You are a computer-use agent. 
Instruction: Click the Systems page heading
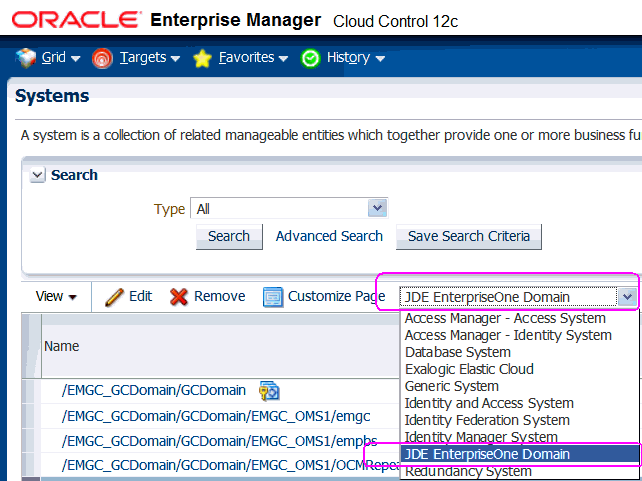(x=52, y=97)
